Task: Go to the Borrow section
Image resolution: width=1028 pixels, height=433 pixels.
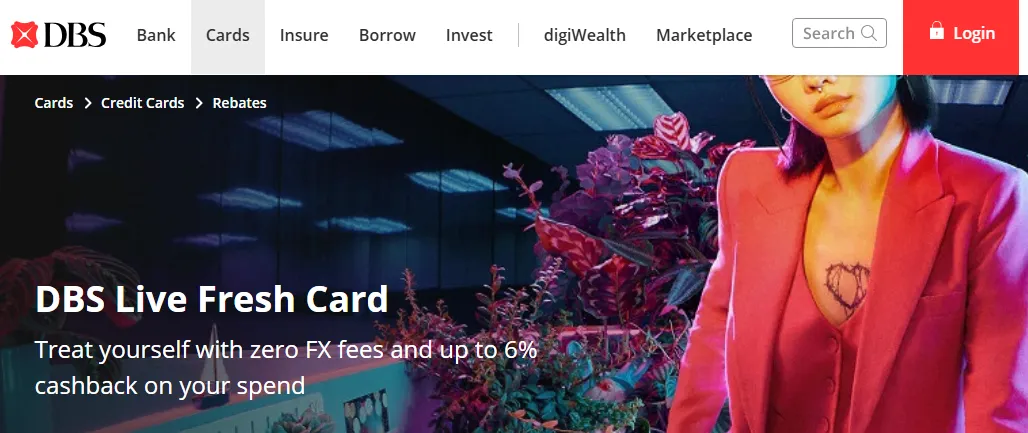Action: 387,35
